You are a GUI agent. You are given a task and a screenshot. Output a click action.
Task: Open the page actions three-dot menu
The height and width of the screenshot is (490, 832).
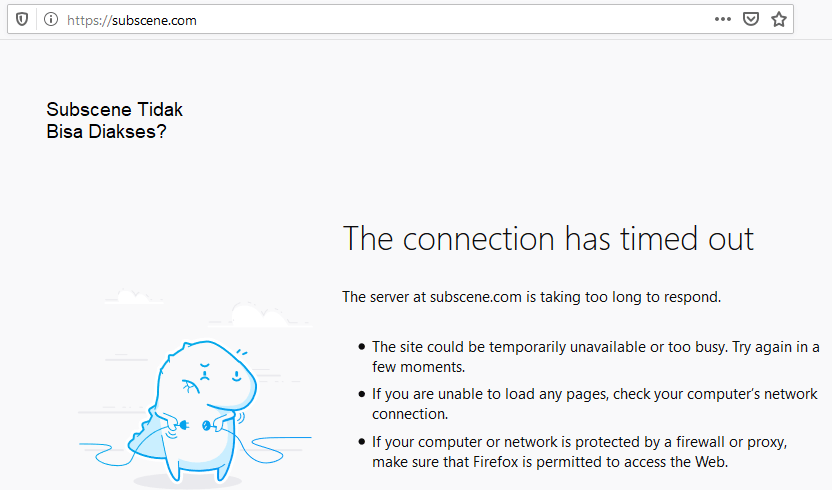click(722, 19)
